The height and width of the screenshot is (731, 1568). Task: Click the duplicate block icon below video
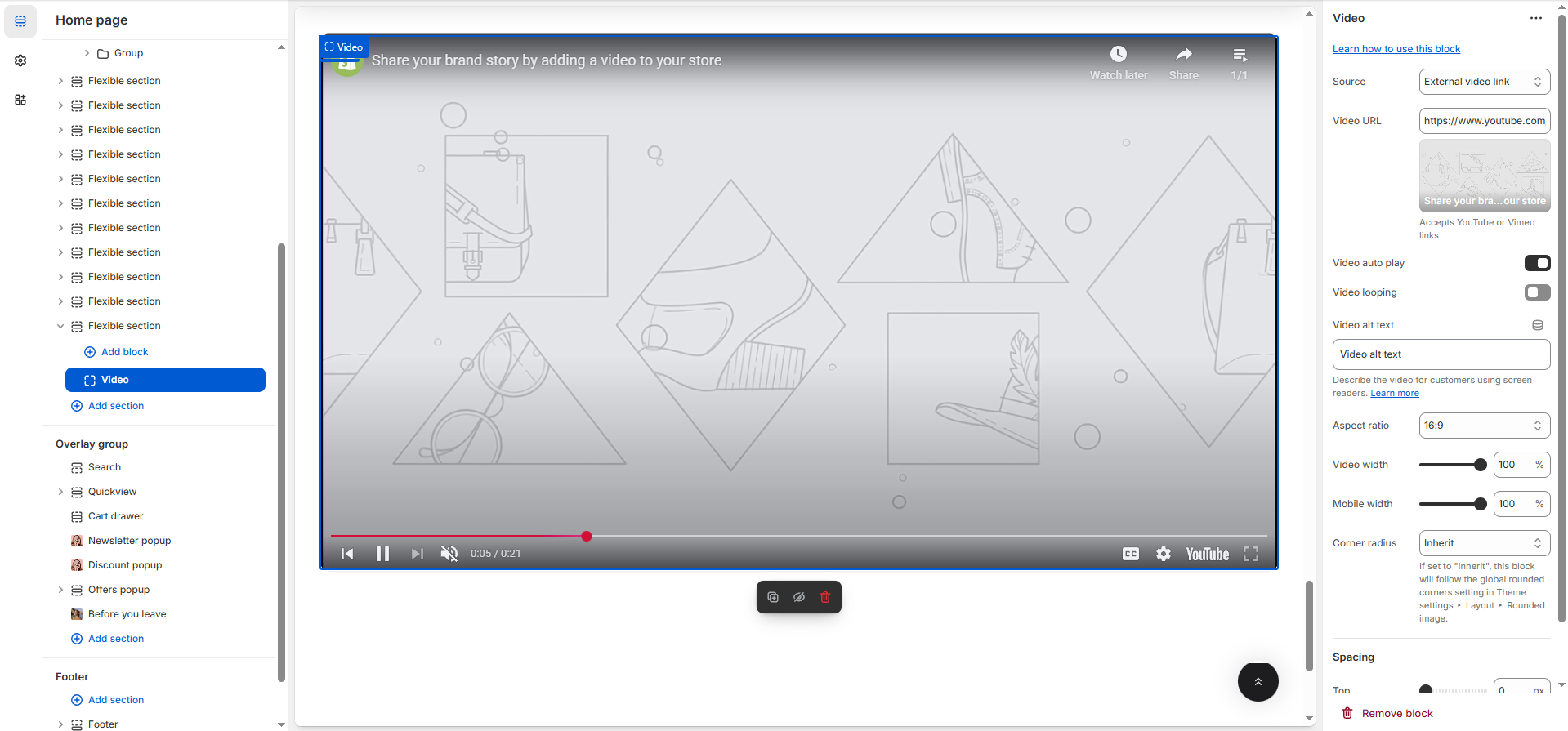[773, 597]
